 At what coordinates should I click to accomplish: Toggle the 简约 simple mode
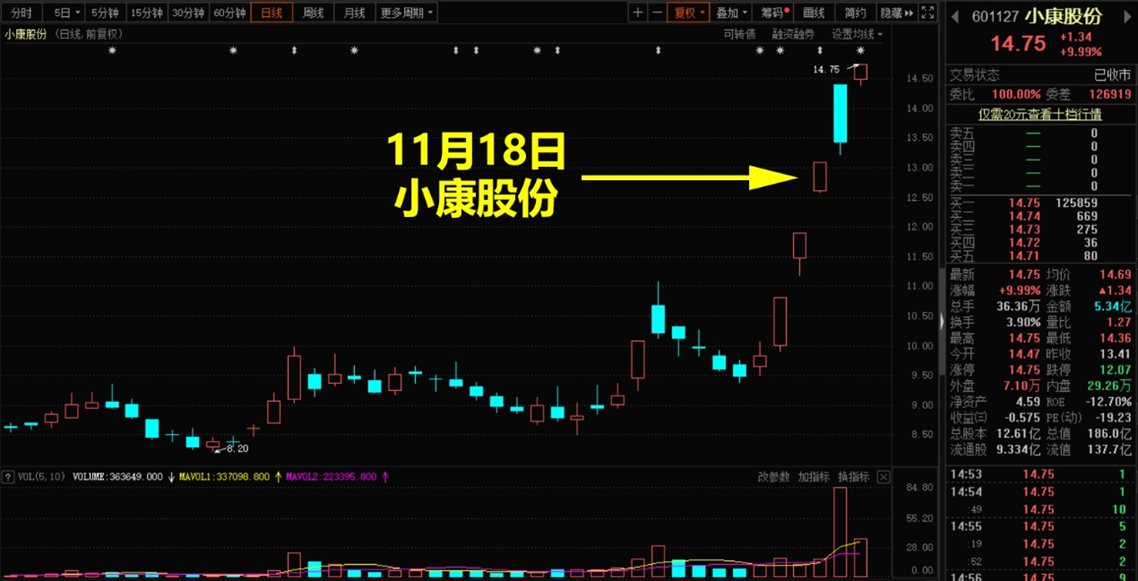[x=856, y=12]
